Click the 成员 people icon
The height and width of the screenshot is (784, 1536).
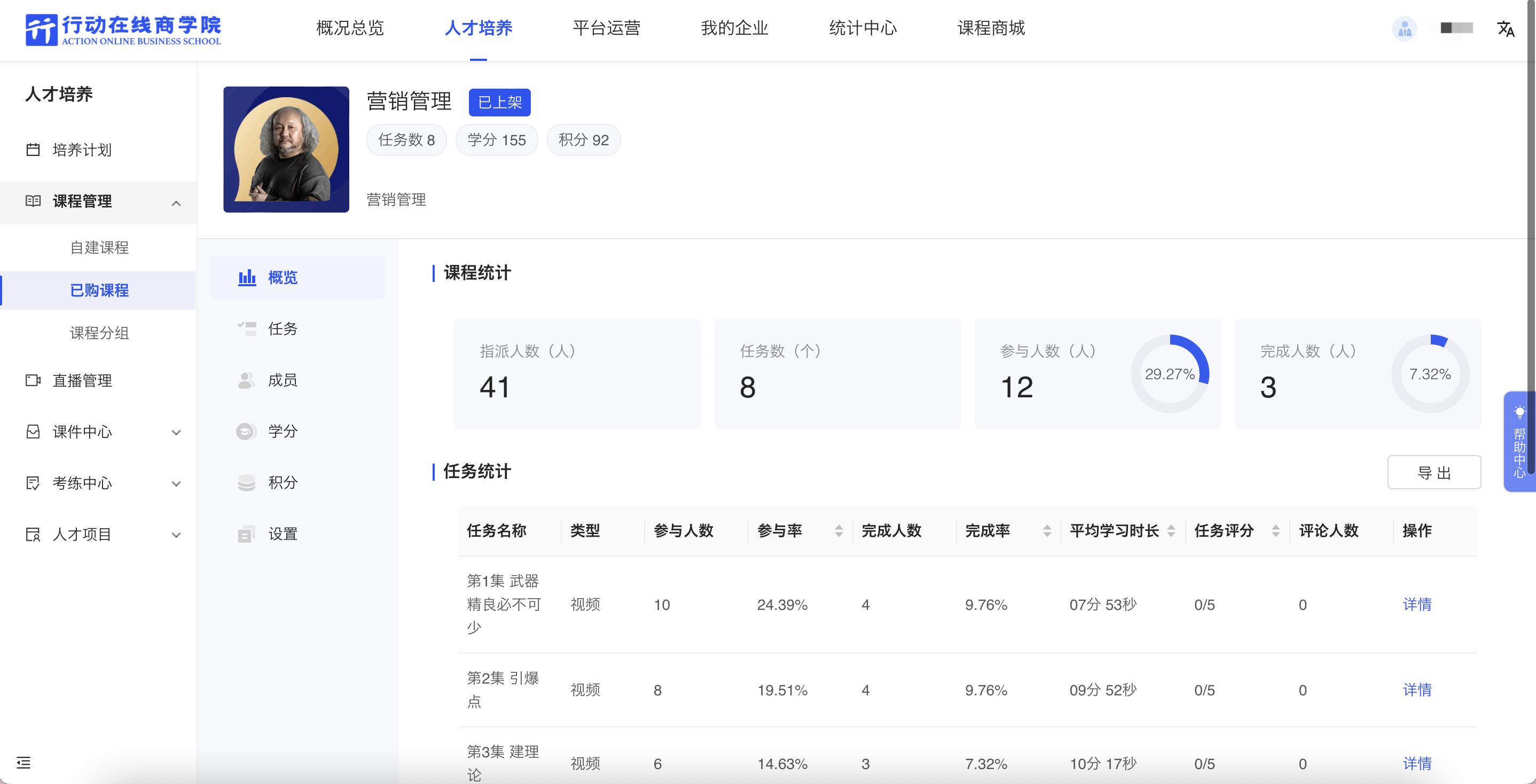(246, 380)
